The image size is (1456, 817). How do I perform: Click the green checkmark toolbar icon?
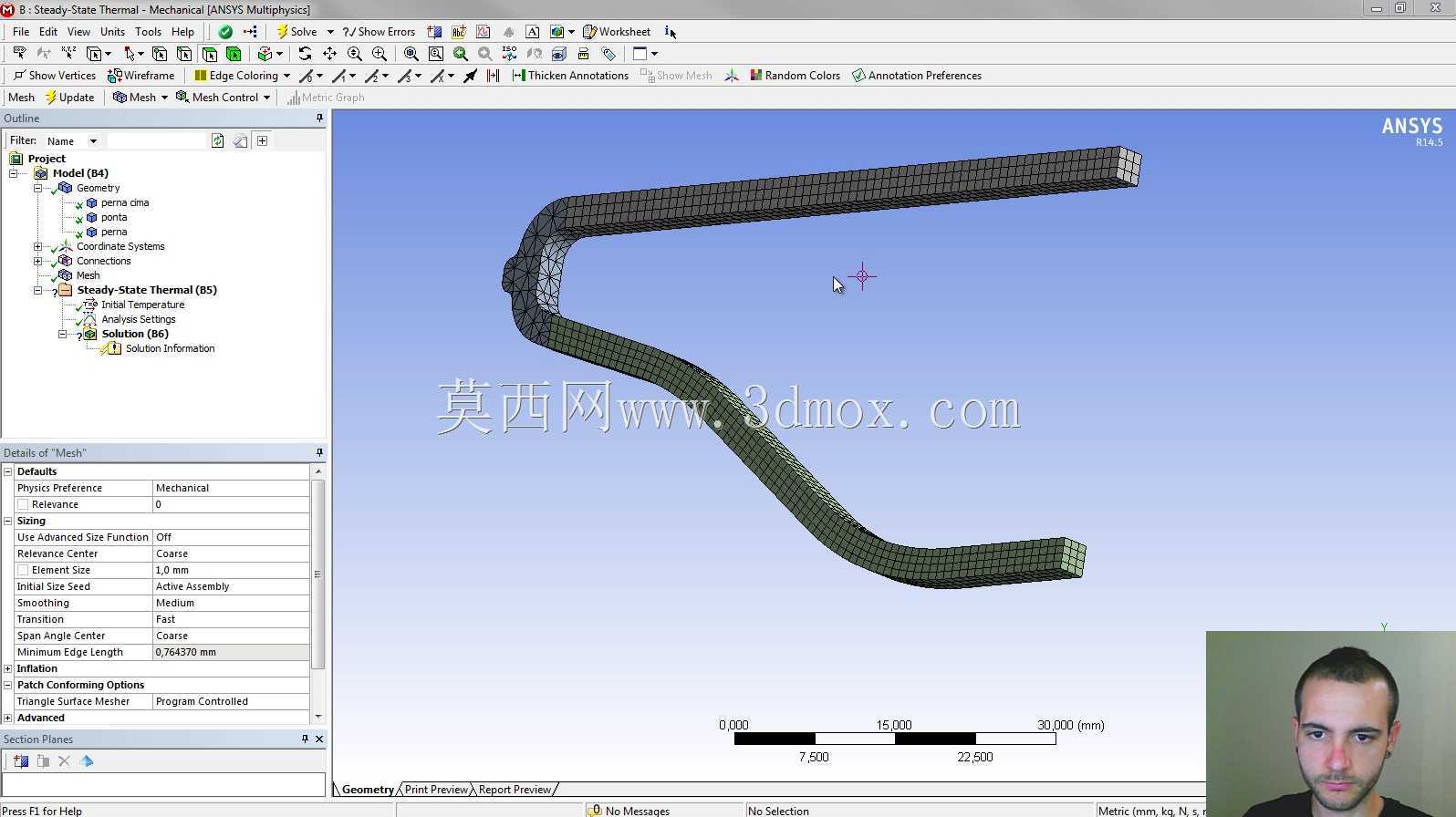click(x=225, y=32)
